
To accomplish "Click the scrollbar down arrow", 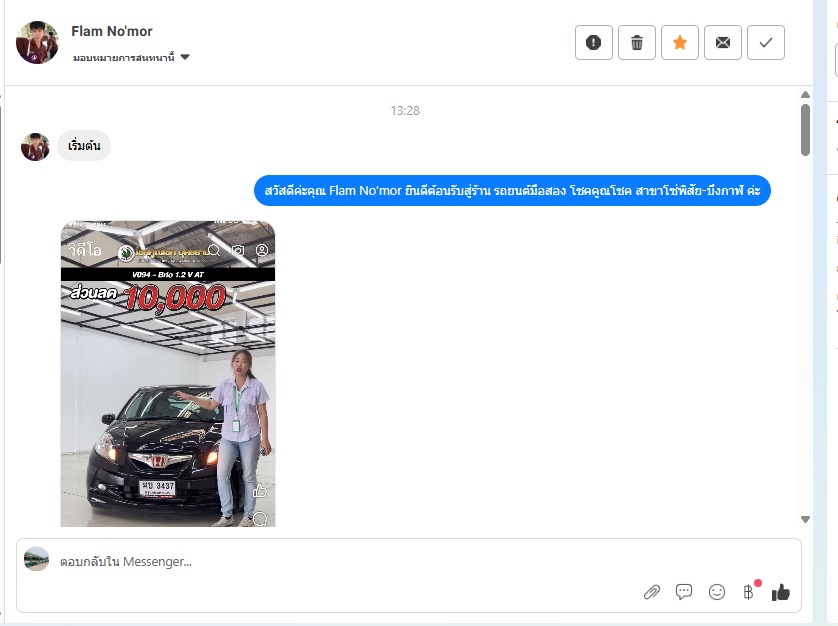I will 806,519.
